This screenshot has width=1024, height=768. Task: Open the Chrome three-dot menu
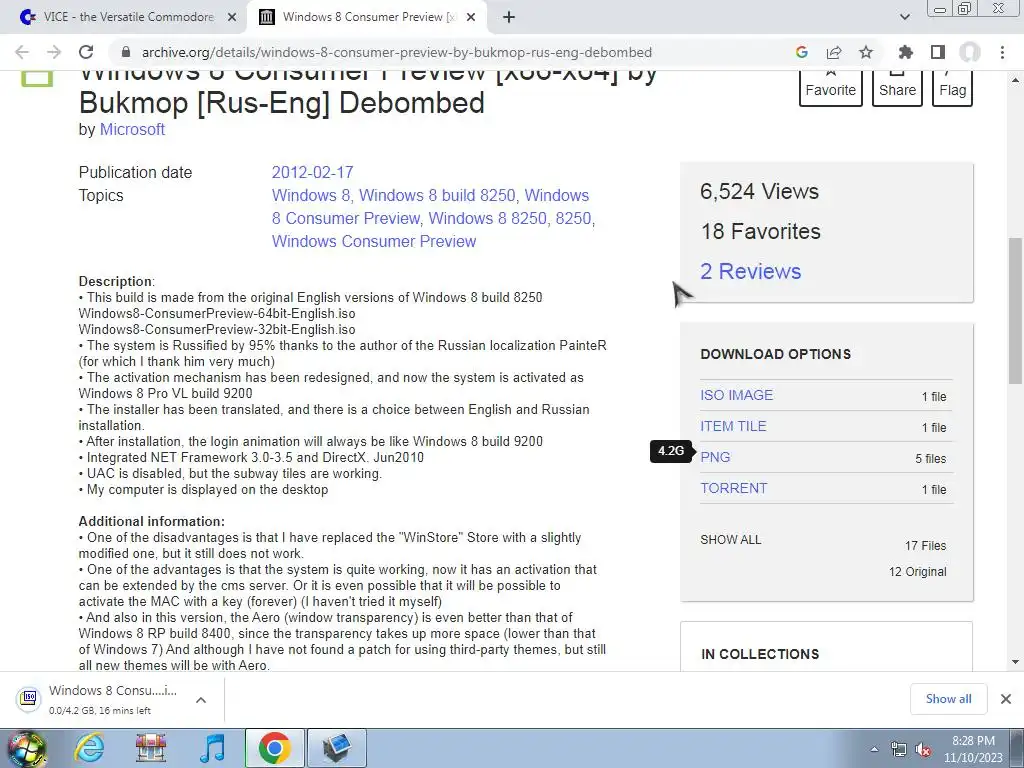point(1002,52)
